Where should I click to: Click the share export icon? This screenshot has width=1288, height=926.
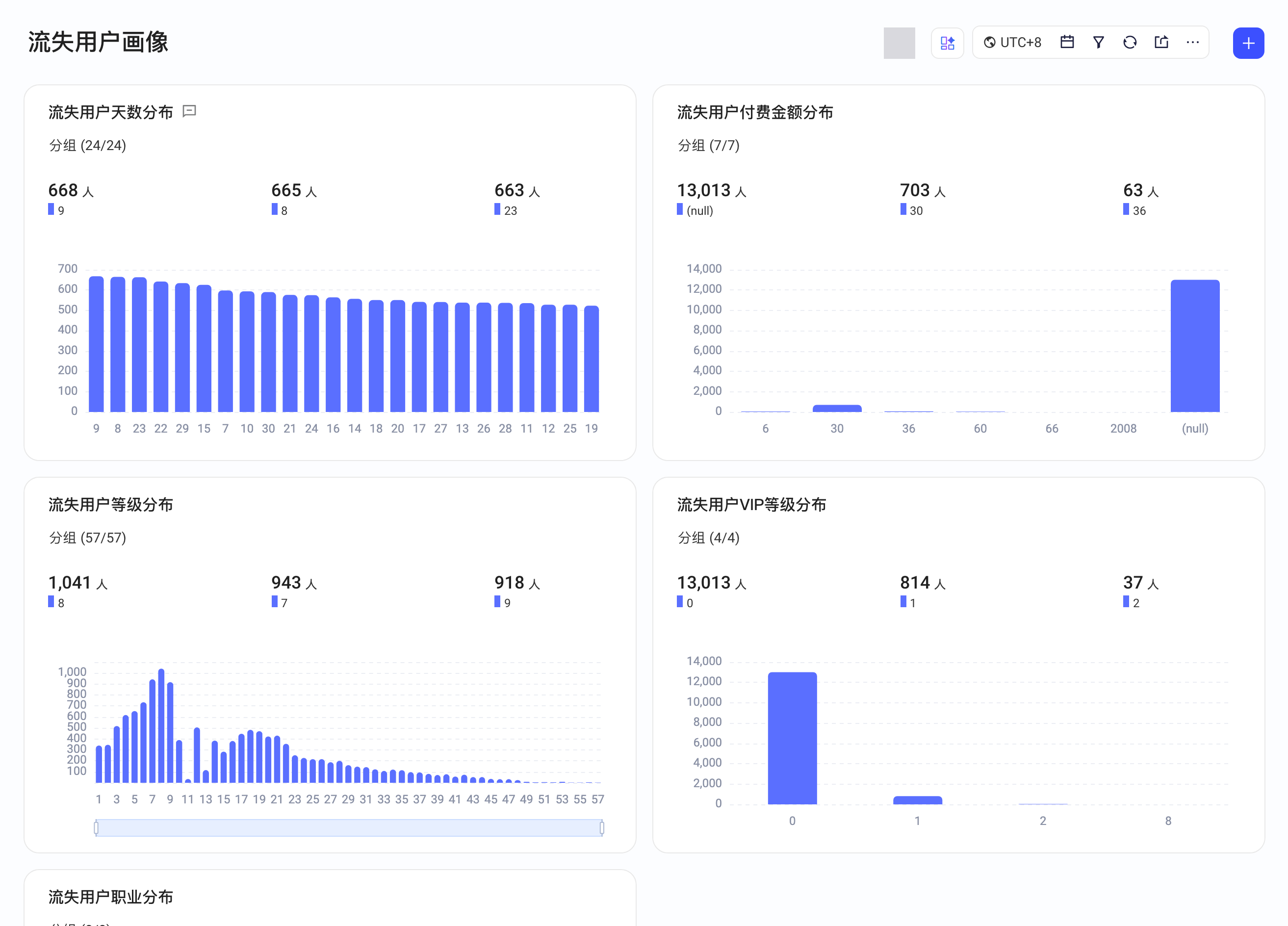1161,42
